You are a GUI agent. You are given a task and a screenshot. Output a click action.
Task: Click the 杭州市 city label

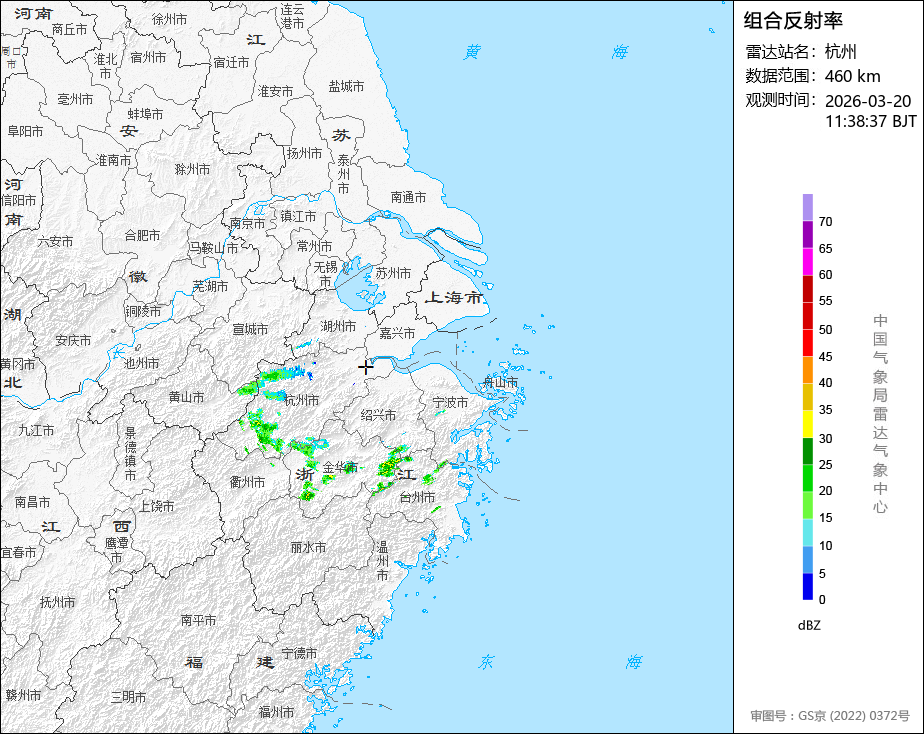point(301,401)
